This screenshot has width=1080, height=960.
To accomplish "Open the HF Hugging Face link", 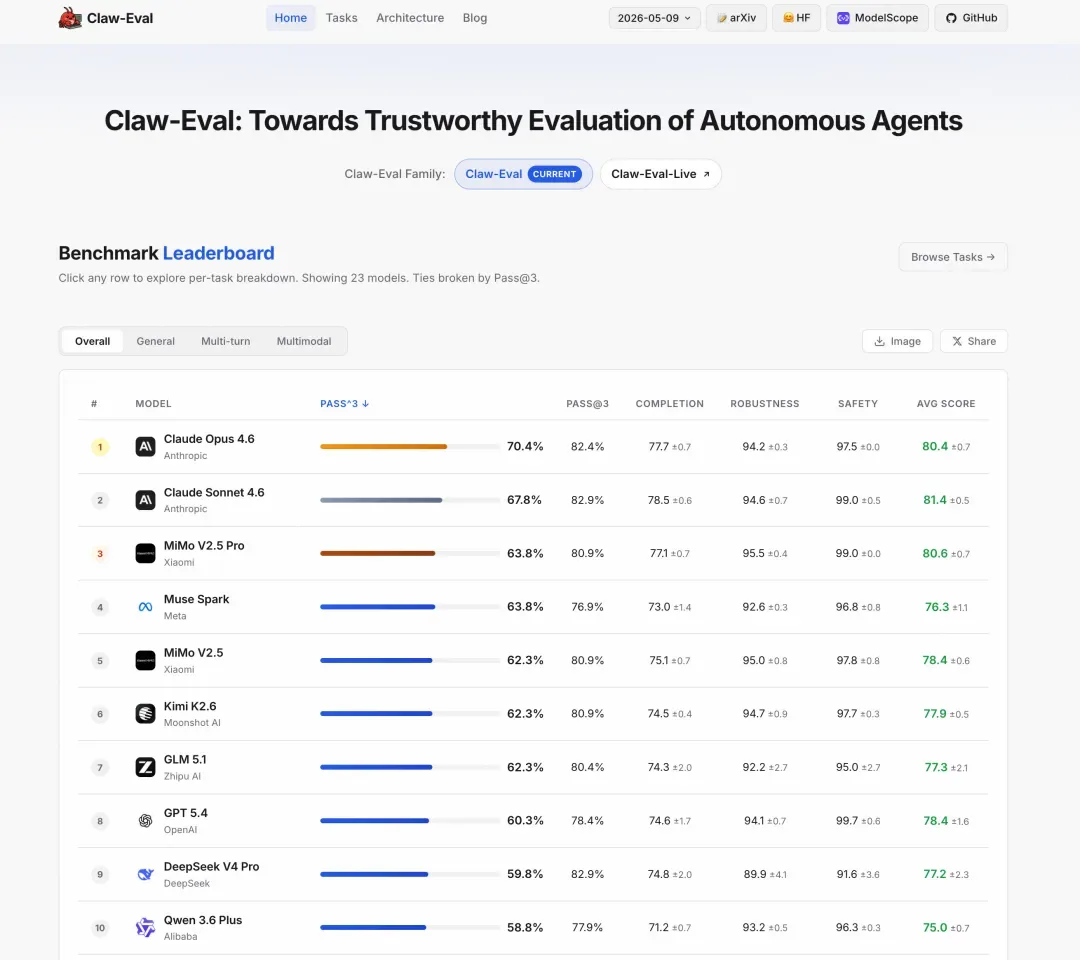I will (796, 18).
